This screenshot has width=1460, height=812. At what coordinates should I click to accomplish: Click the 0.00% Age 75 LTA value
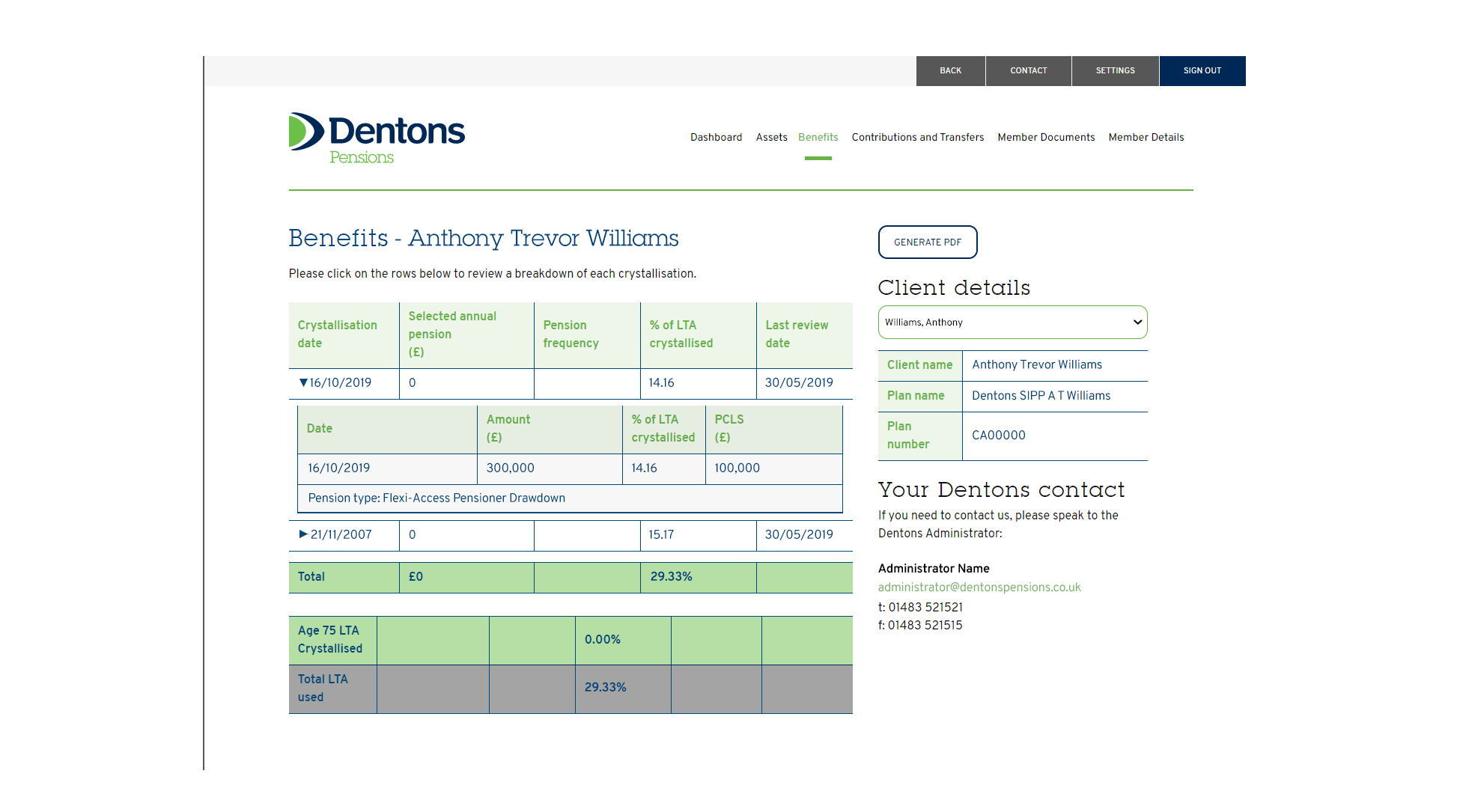[602, 639]
